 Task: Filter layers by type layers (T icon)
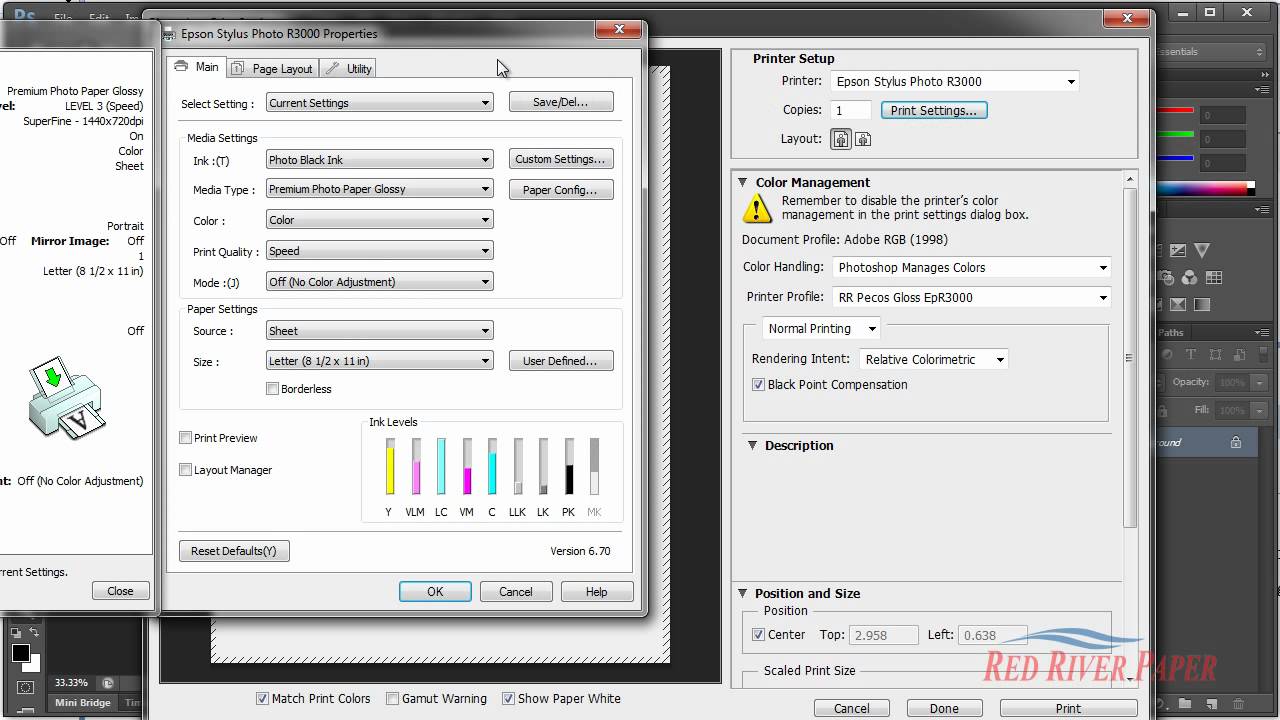pyautogui.click(x=1191, y=354)
